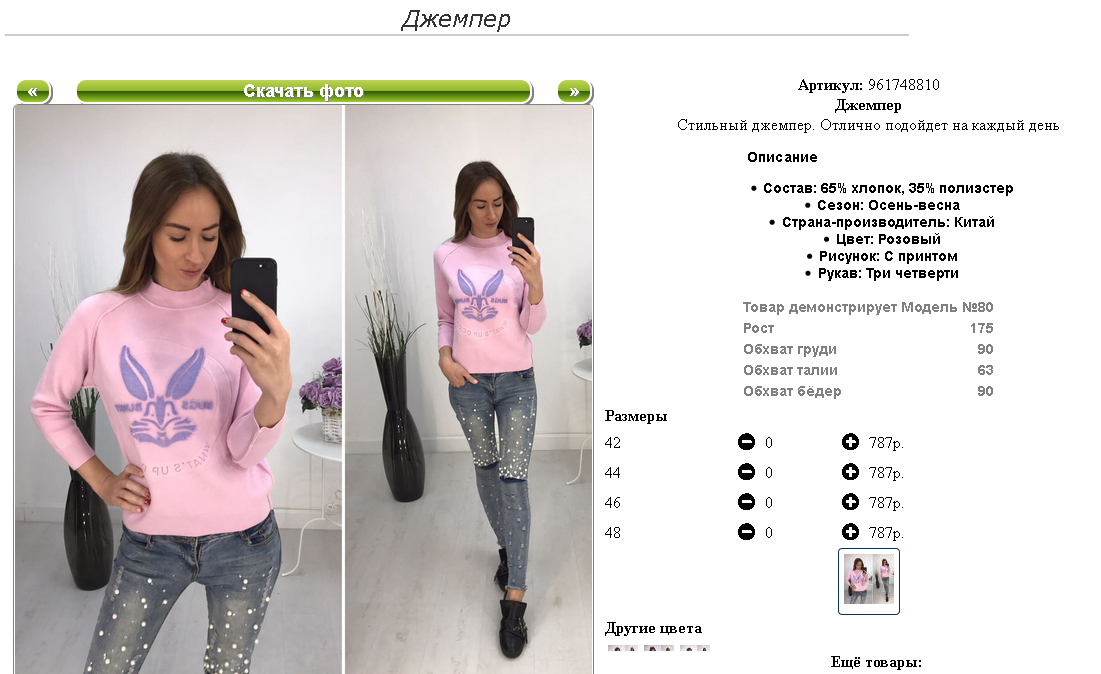Click the Джемпер page title
The height and width of the screenshot is (674, 1101).
[456, 18]
